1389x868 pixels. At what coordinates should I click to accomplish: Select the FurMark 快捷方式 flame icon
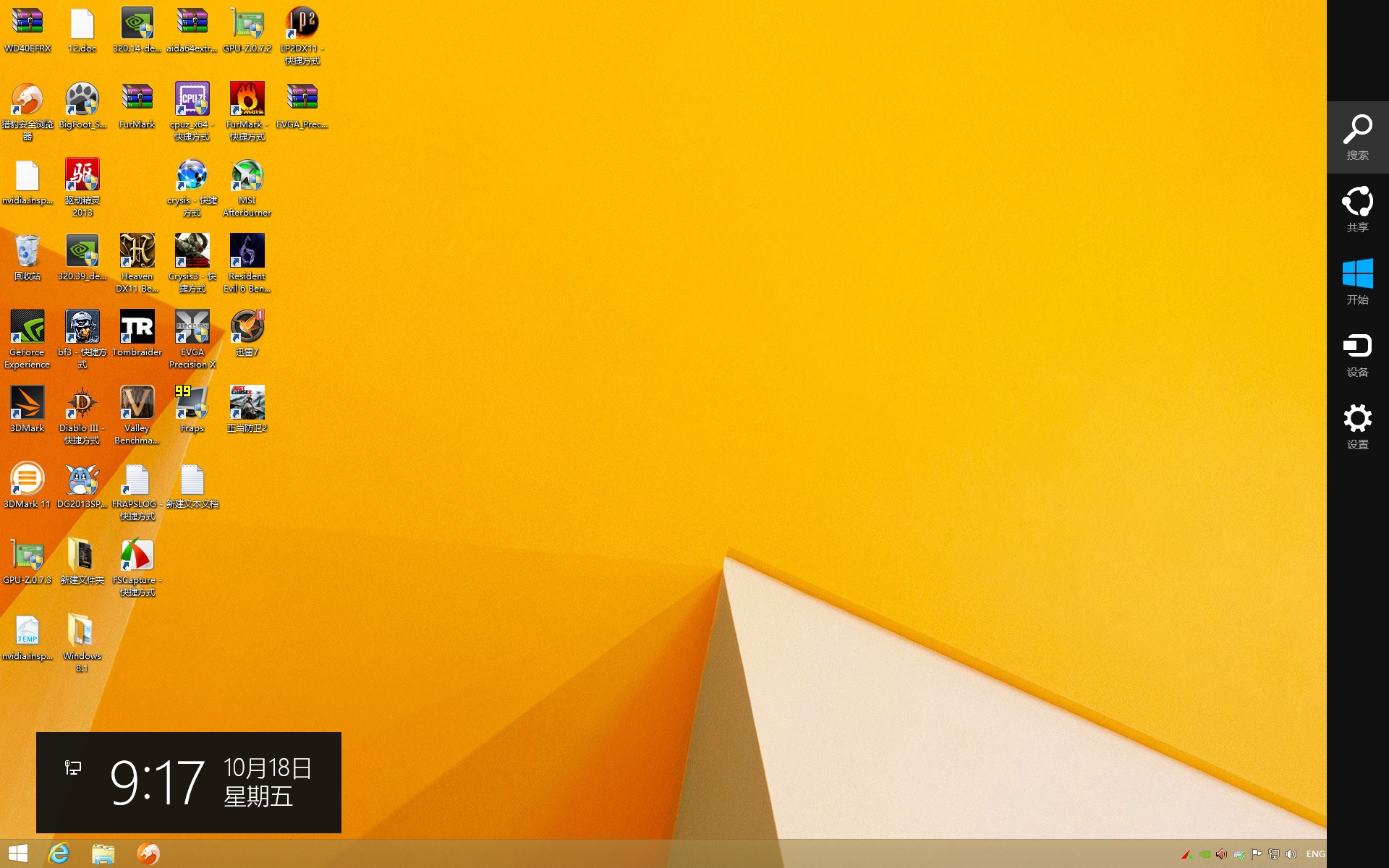click(247, 112)
